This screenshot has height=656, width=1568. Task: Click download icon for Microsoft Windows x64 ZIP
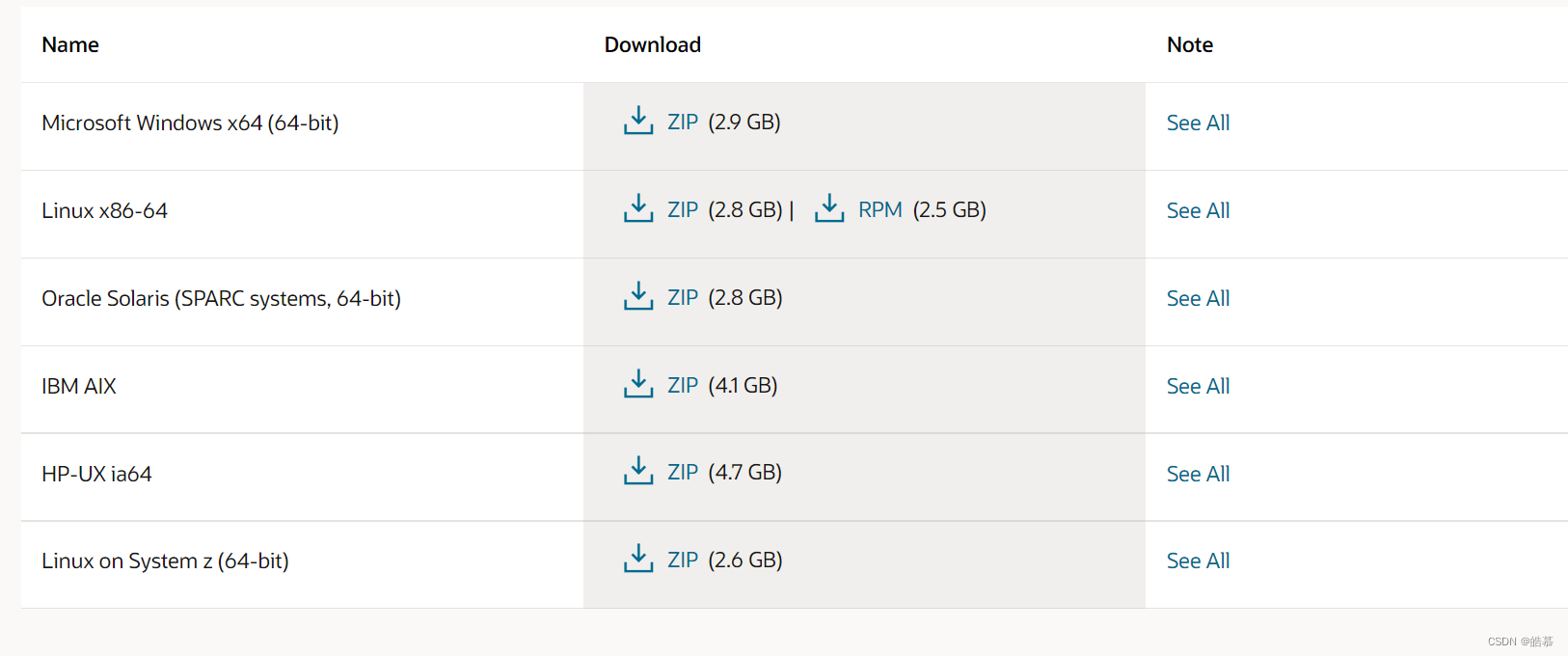(638, 121)
